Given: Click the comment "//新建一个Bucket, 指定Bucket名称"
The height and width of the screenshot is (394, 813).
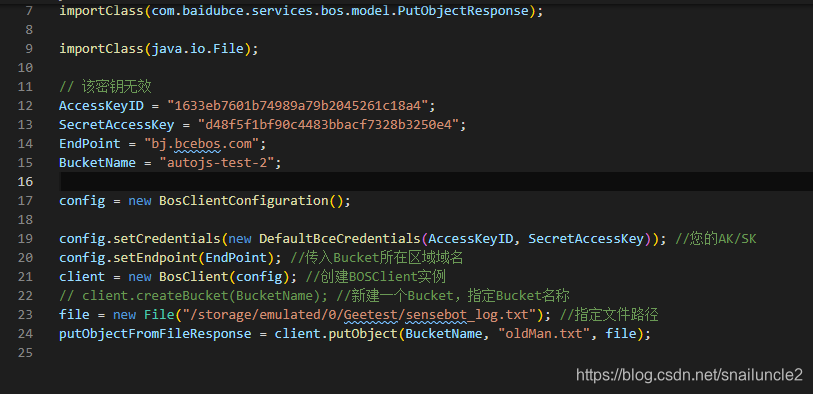Looking at the screenshot, I should [454, 296].
